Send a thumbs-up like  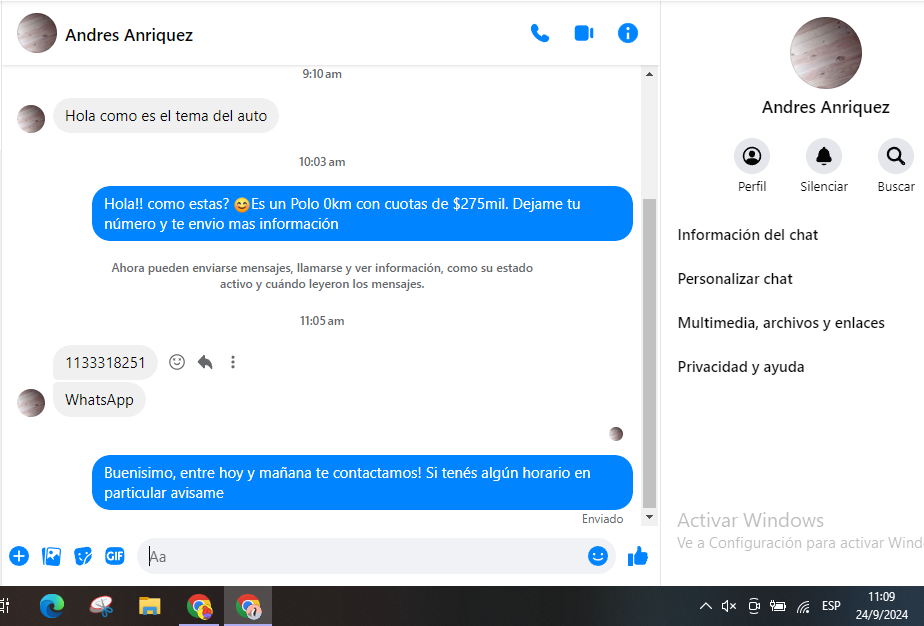click(638, 556)
